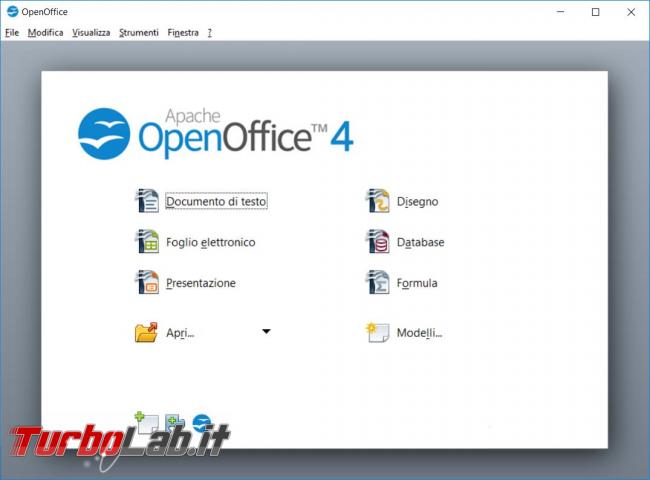Click the OpenOffice title bar logo icon
The image size is (650, 480).
12,12
